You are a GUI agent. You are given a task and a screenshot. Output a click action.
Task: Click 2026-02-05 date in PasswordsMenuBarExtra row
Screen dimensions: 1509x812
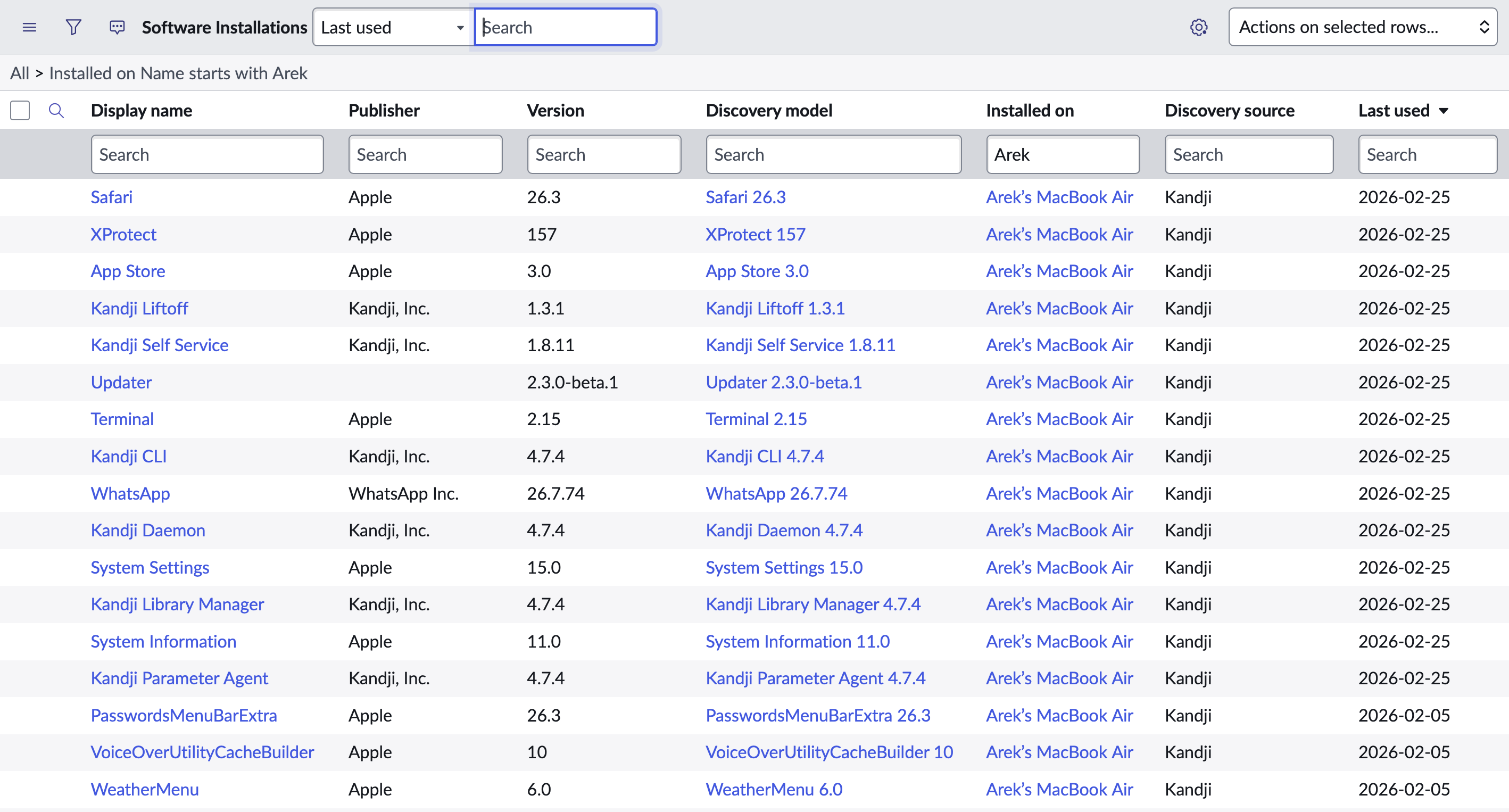(x=1404, y=715)
